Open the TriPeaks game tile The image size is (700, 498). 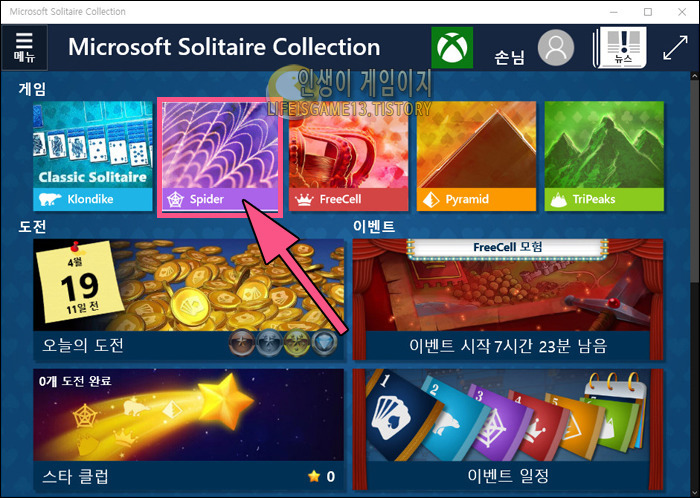[604, 156]
